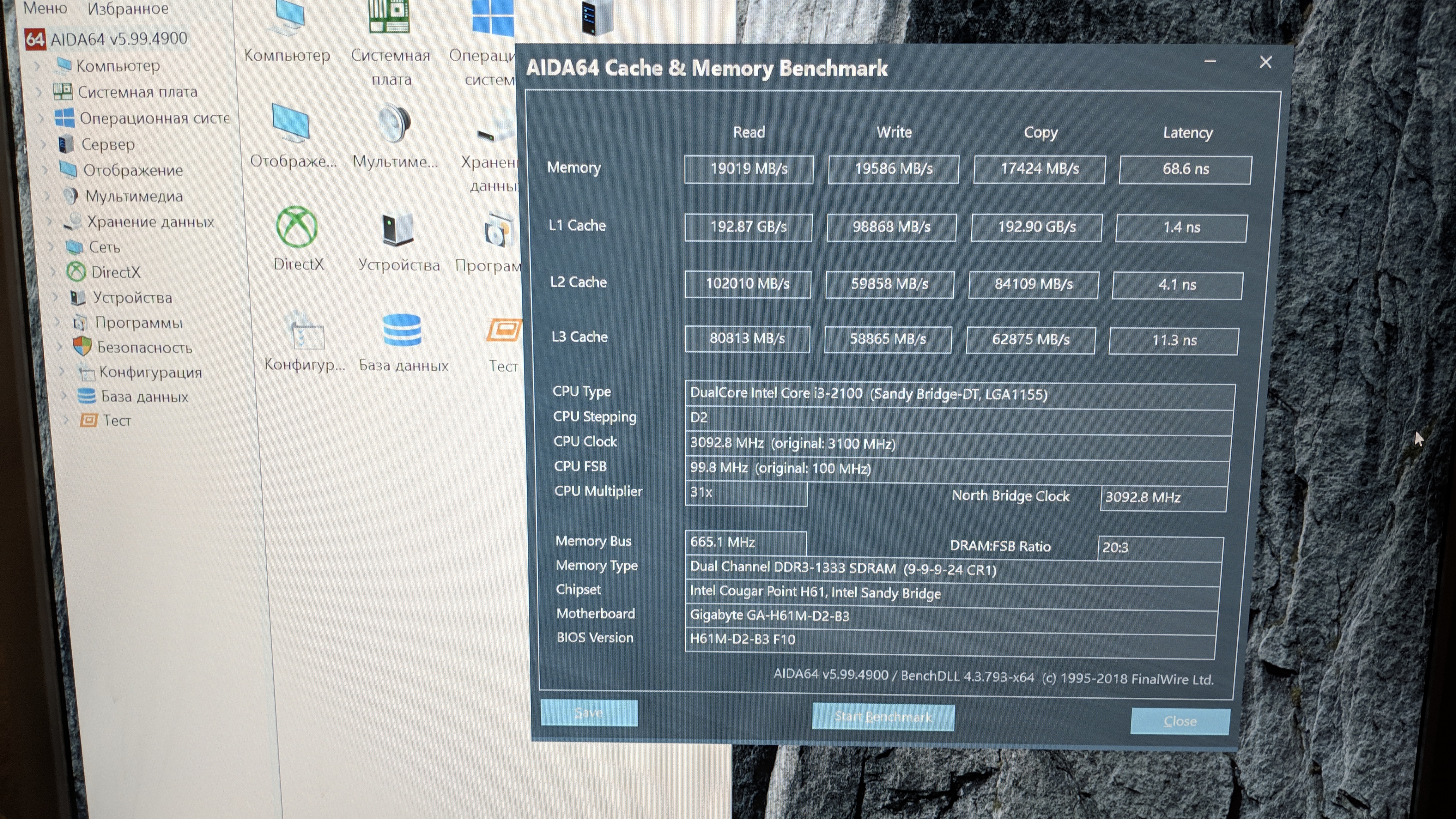Expand the Безопасность tree node

click(x=59, y=347)
